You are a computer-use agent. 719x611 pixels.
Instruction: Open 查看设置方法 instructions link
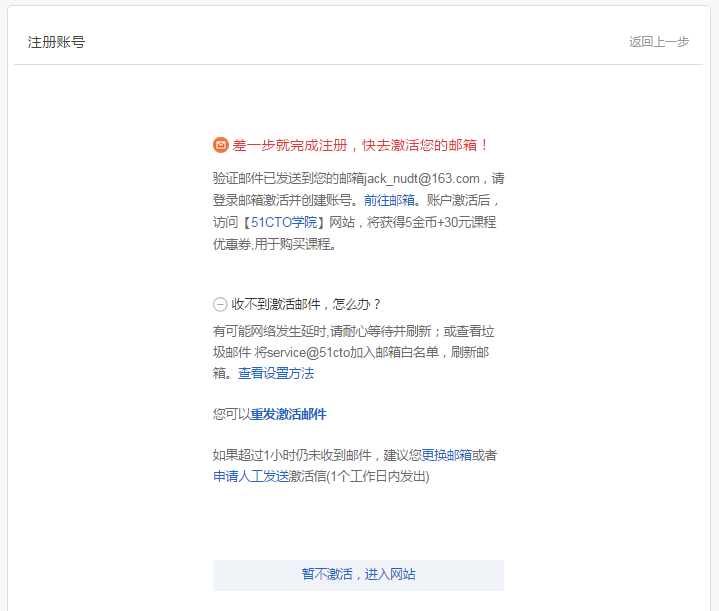coord(276,373)
